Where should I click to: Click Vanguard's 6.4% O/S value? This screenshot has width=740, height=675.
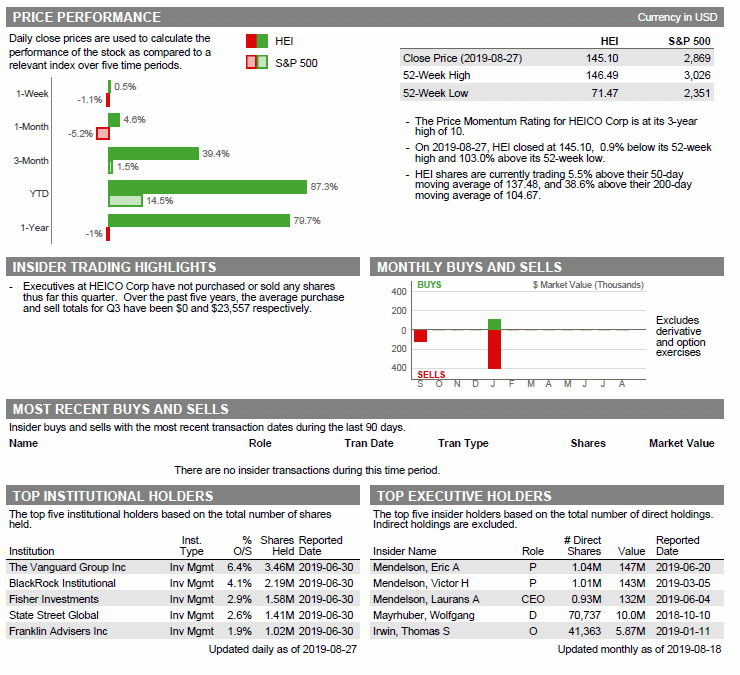pos(239,568)
